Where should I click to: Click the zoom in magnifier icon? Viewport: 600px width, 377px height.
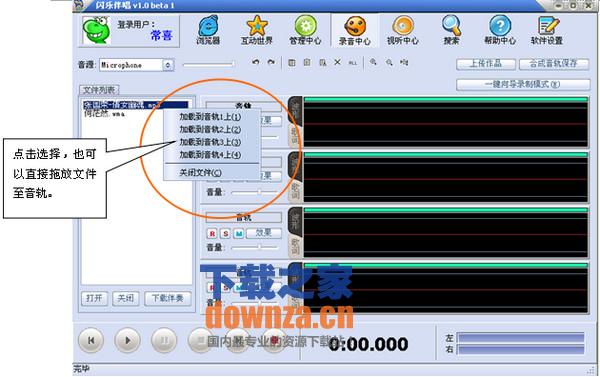373,62
